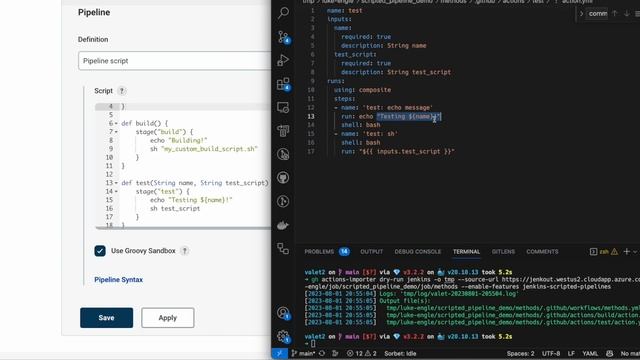This screenshot has height=360, width=640.
Task: Click the LF end-of-line status item
Action: click(x=571, y=353)
